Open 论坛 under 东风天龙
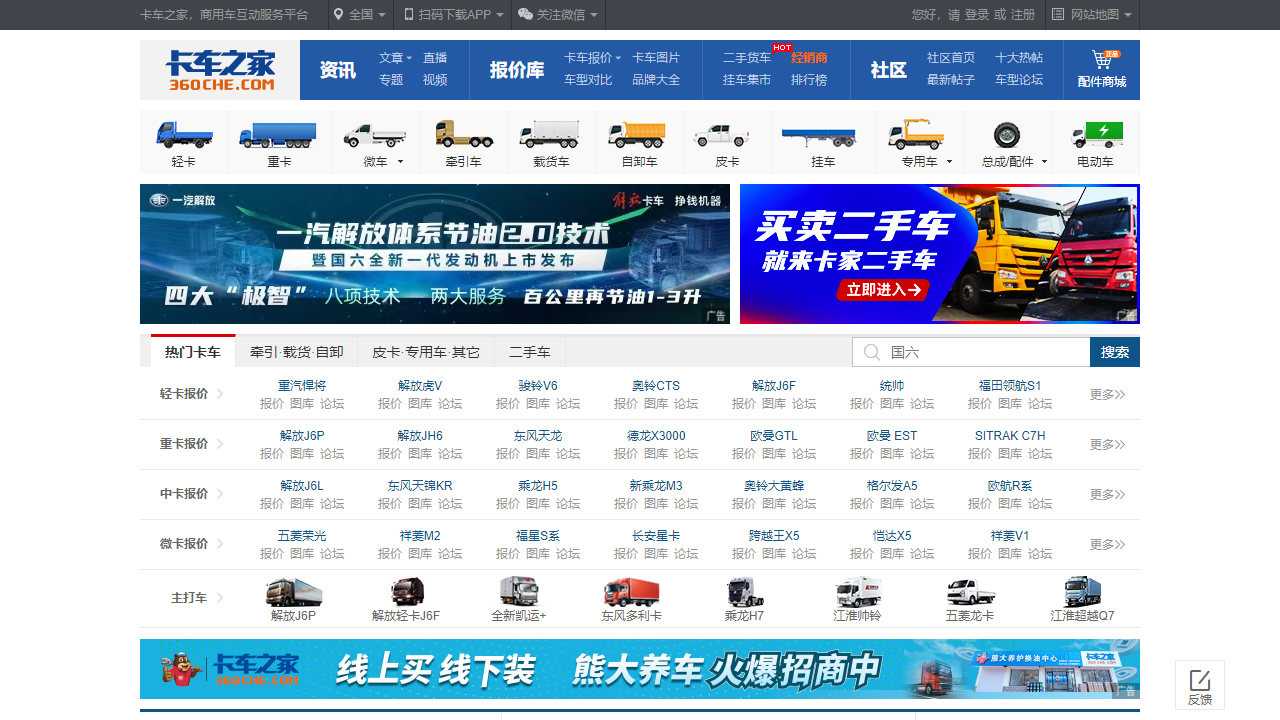The height and width of the screenshot is (720, 1280). pos(568,454)
